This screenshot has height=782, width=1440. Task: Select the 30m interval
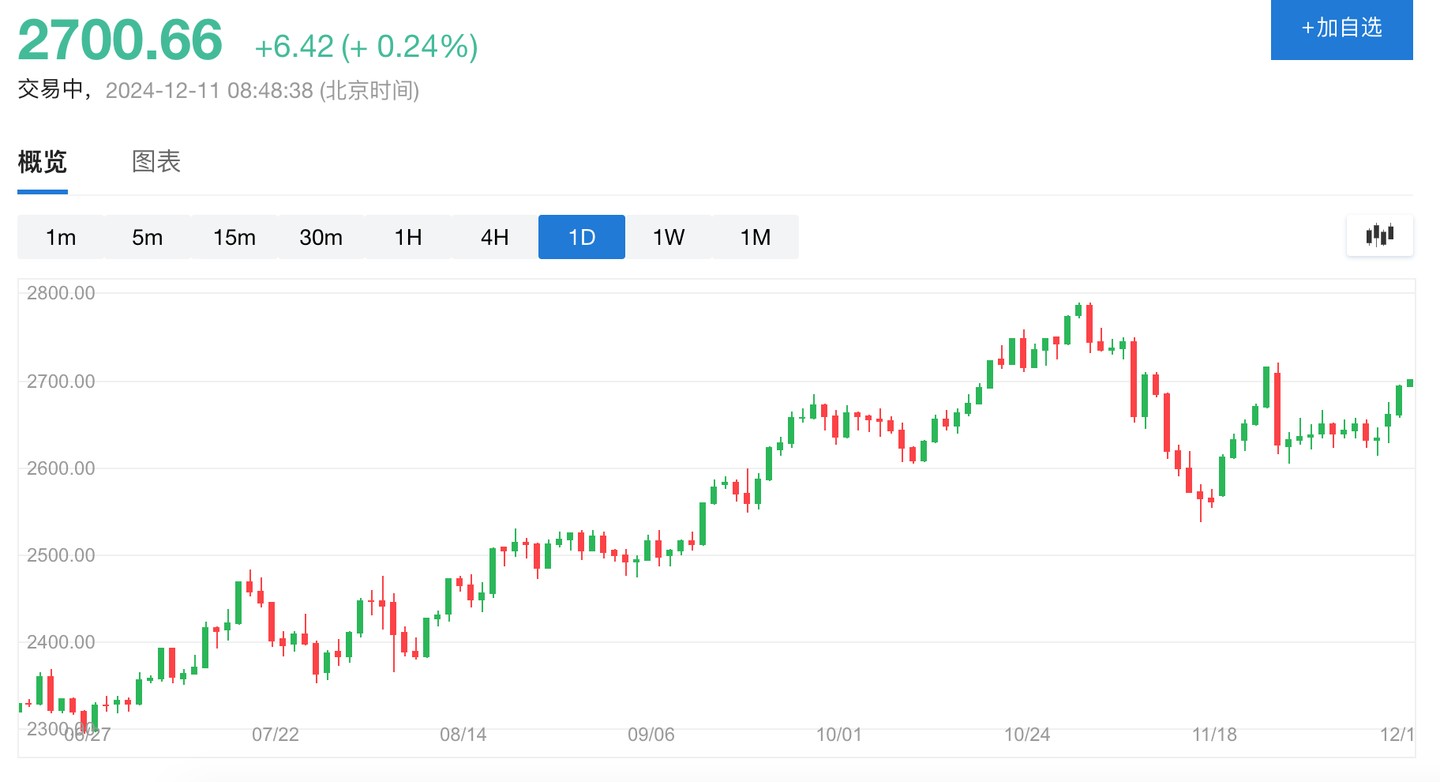pyautogui.click(x=321, y=237)
